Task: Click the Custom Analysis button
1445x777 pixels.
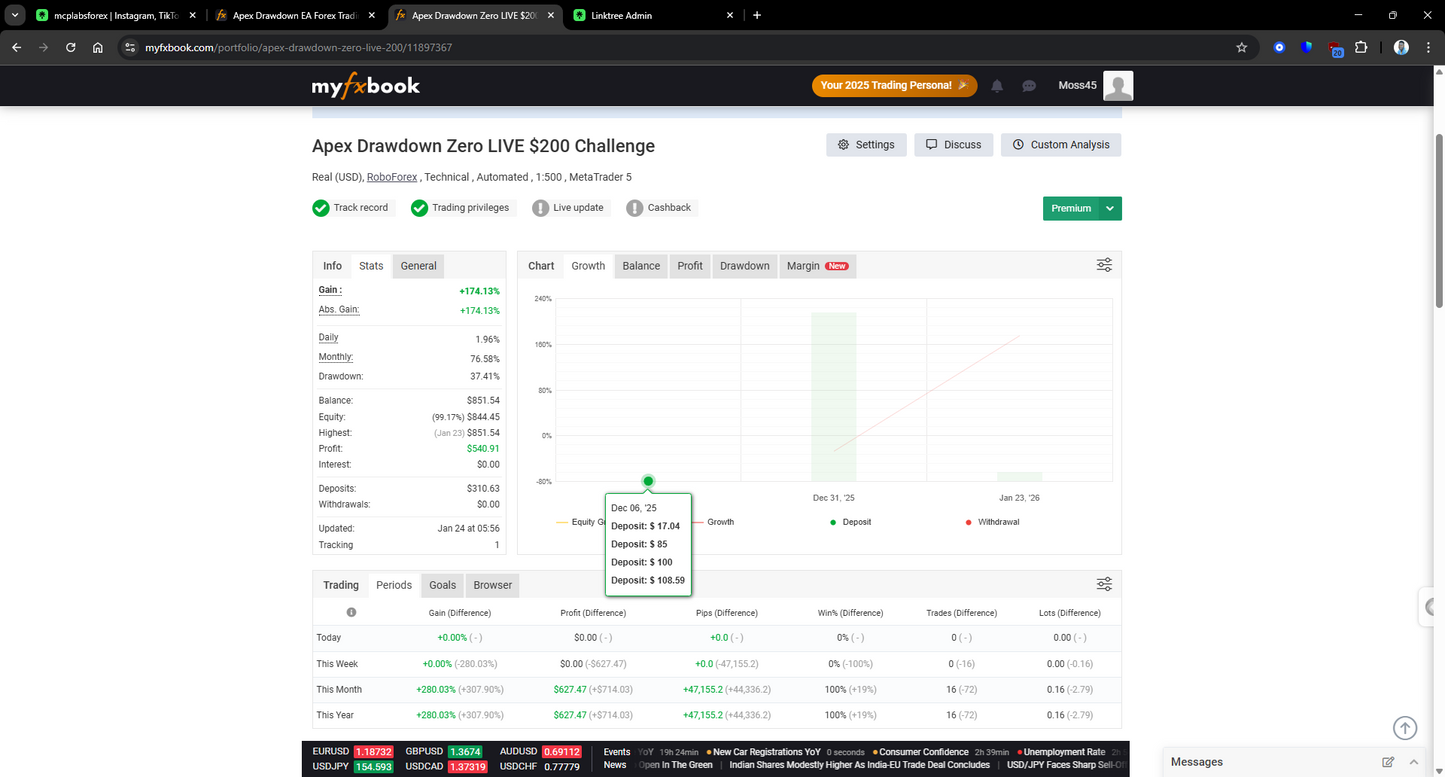Action: 1061,144
